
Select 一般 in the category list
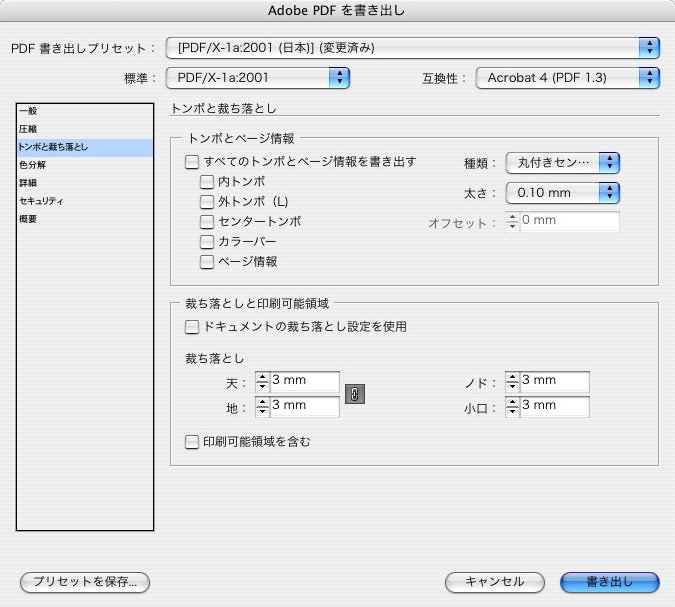point(84,111)
